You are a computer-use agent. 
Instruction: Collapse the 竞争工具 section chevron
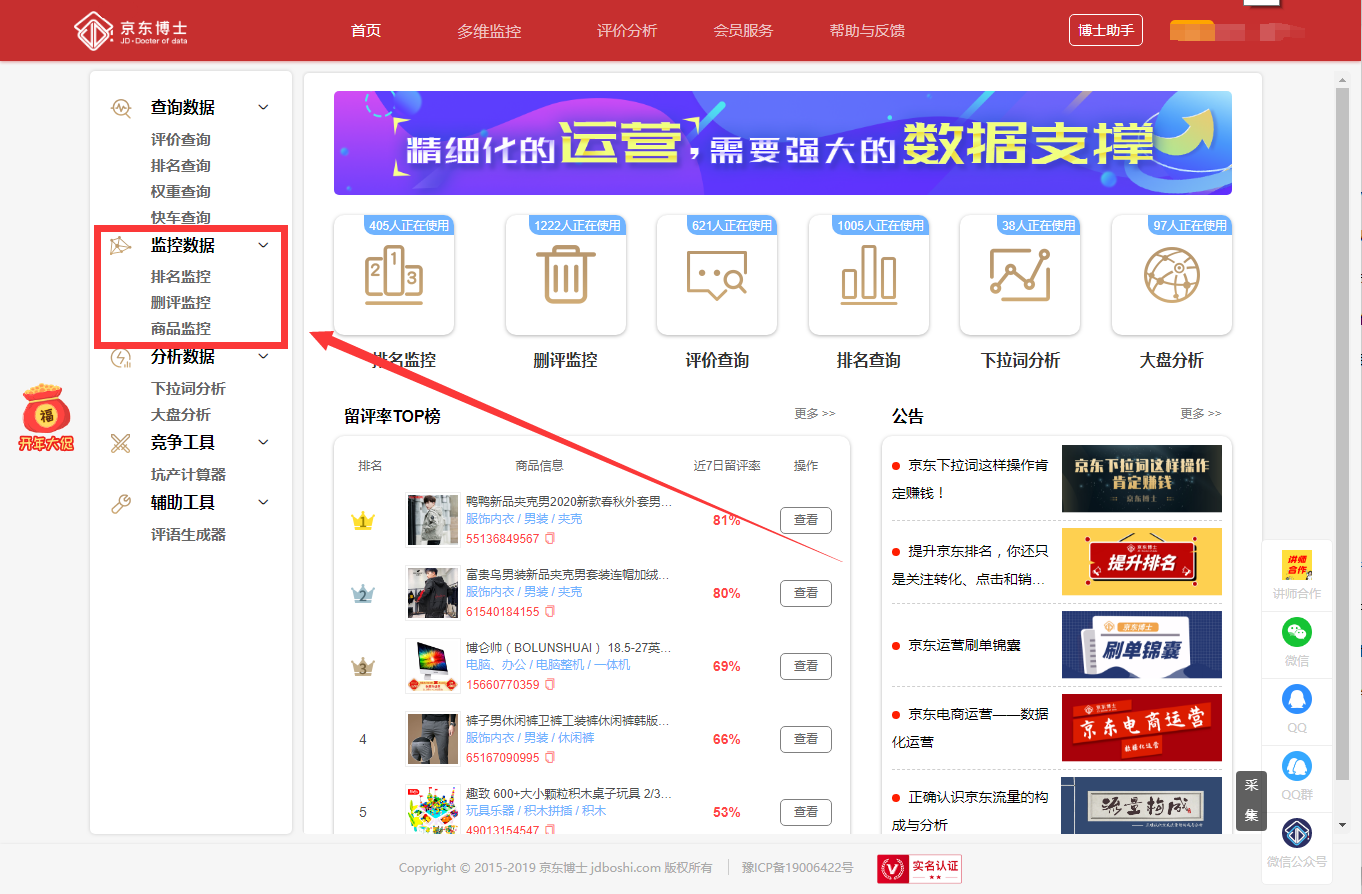[x=263, y=442]
